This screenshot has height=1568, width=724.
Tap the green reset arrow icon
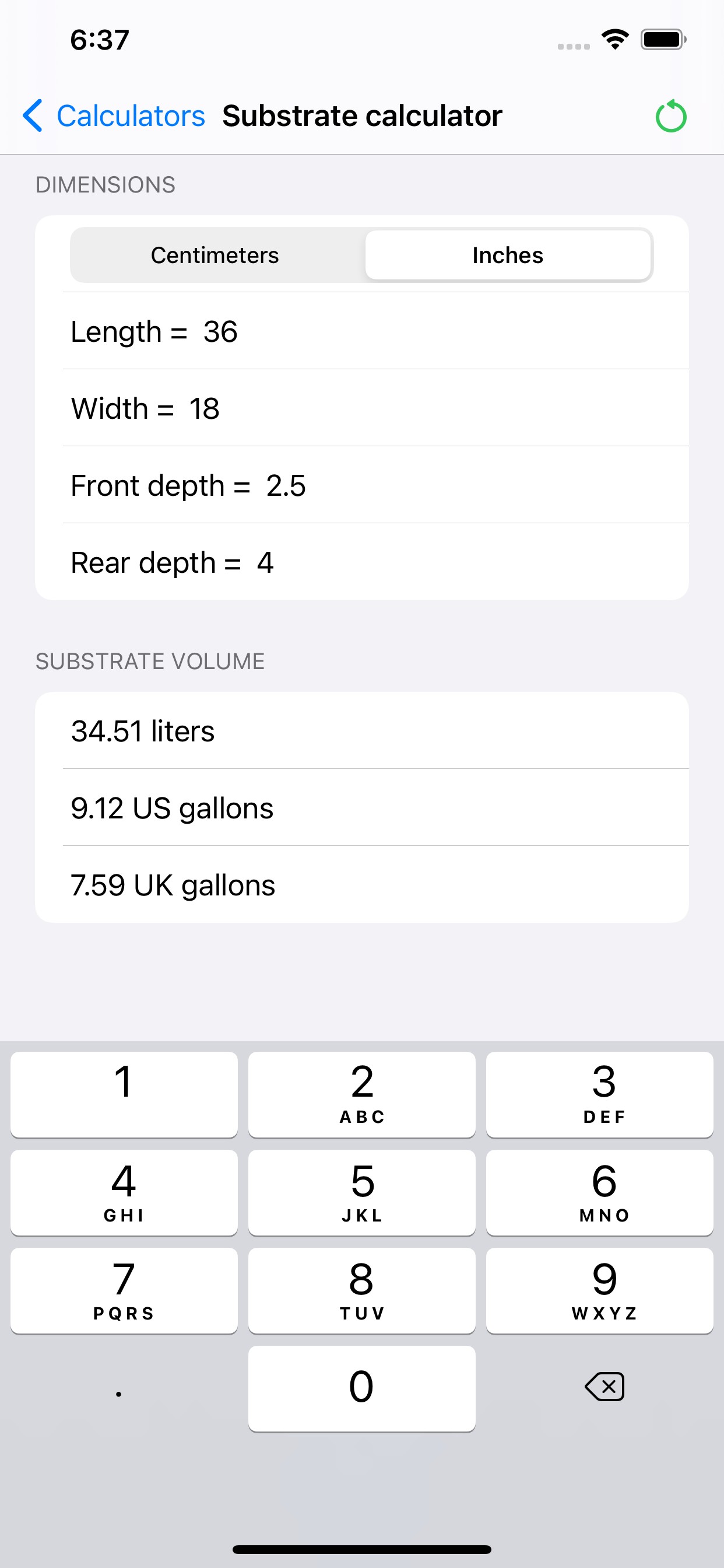[670, 116]
